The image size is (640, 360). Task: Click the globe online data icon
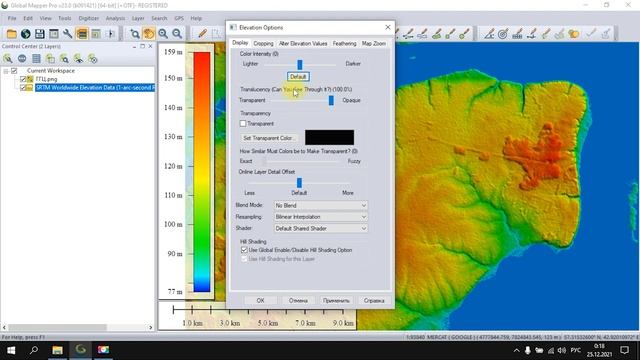pyautogui.click(x=26, y=33)
